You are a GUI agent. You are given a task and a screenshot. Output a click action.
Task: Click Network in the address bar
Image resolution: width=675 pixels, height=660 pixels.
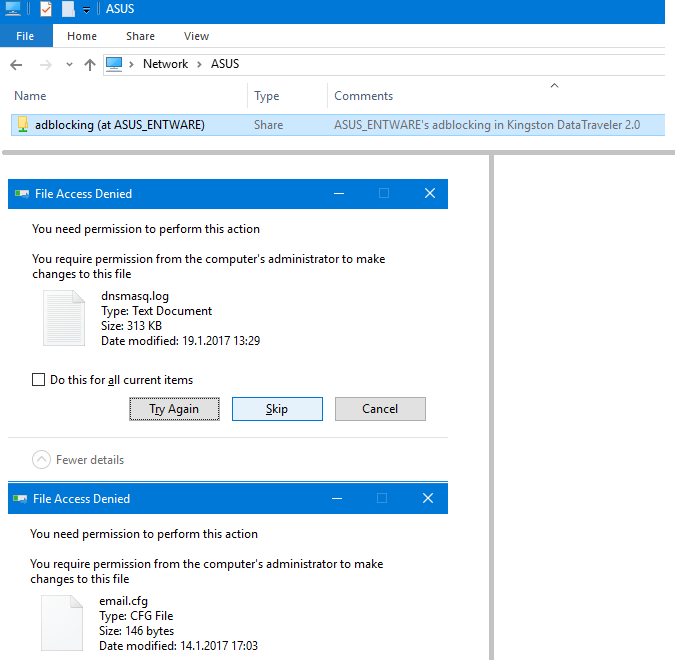point(165,64)
